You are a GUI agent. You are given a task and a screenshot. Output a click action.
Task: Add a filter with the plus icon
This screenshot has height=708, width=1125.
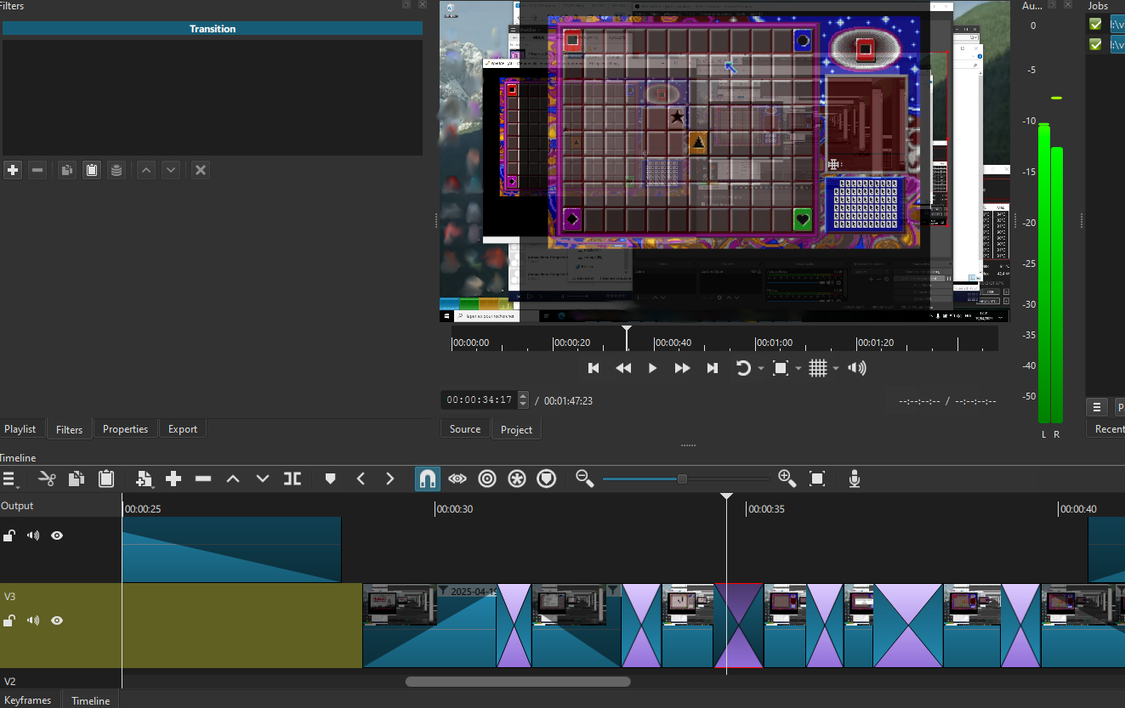tap(12, 170)
